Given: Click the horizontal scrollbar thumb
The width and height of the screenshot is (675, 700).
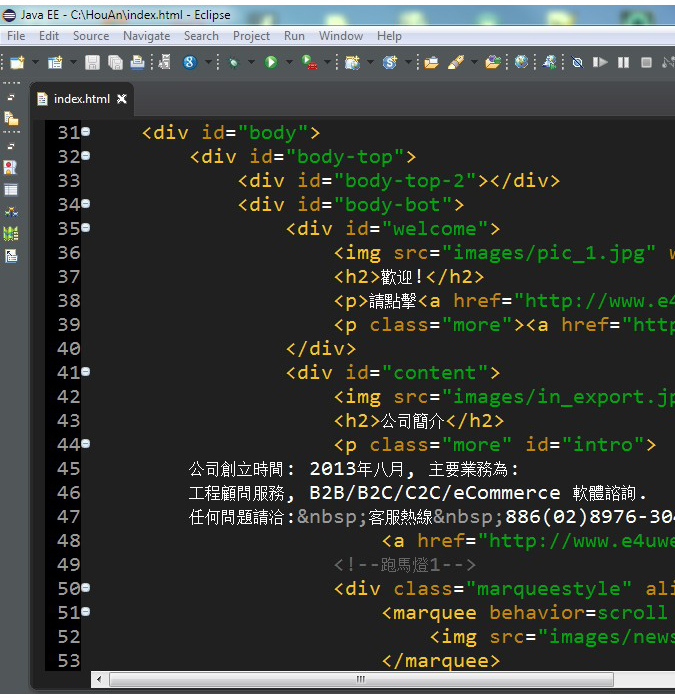Looking at the screenshot, I should click(361, 679).
